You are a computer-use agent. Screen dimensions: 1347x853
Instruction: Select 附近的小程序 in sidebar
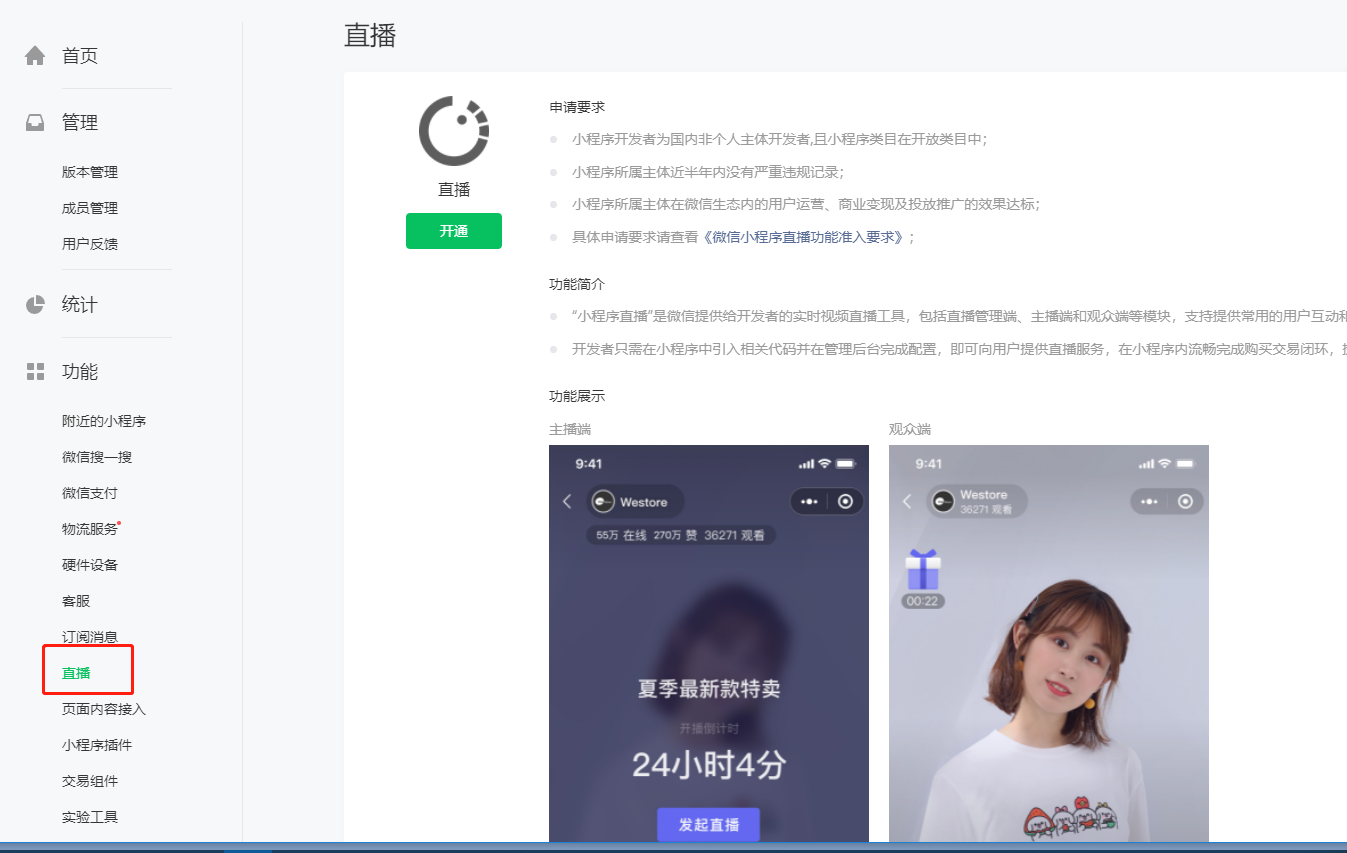(104, 421)
